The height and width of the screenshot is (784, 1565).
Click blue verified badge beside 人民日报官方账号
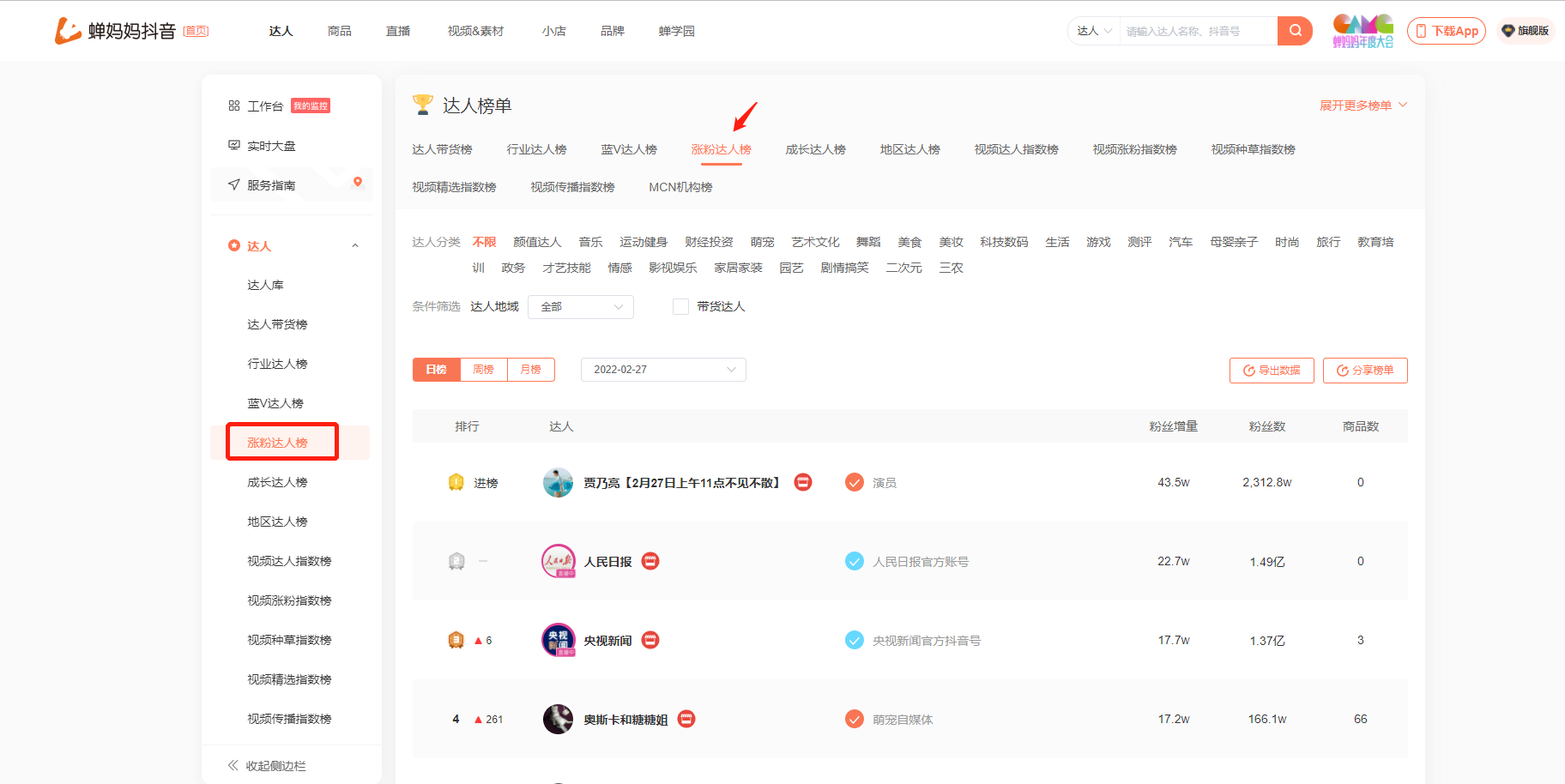855,561
